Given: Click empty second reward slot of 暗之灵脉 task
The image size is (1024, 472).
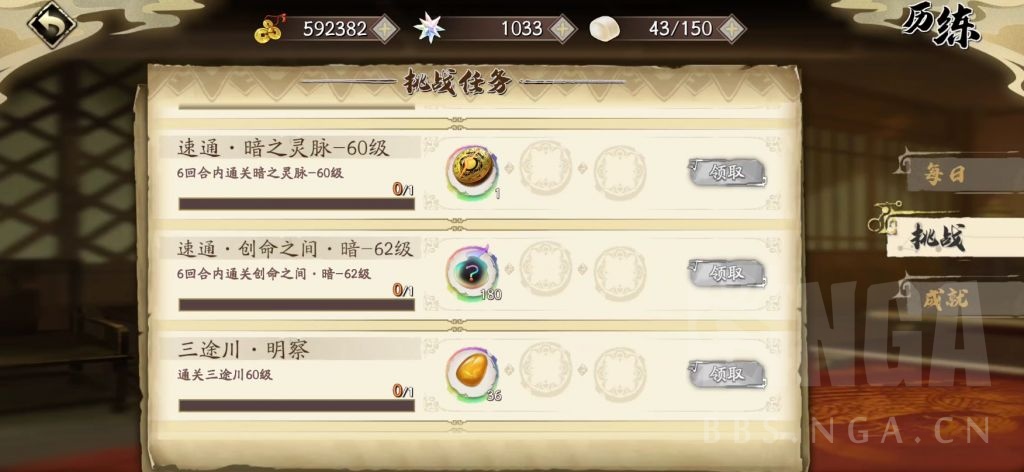Looking at the screenshot, I should [546, 172].
